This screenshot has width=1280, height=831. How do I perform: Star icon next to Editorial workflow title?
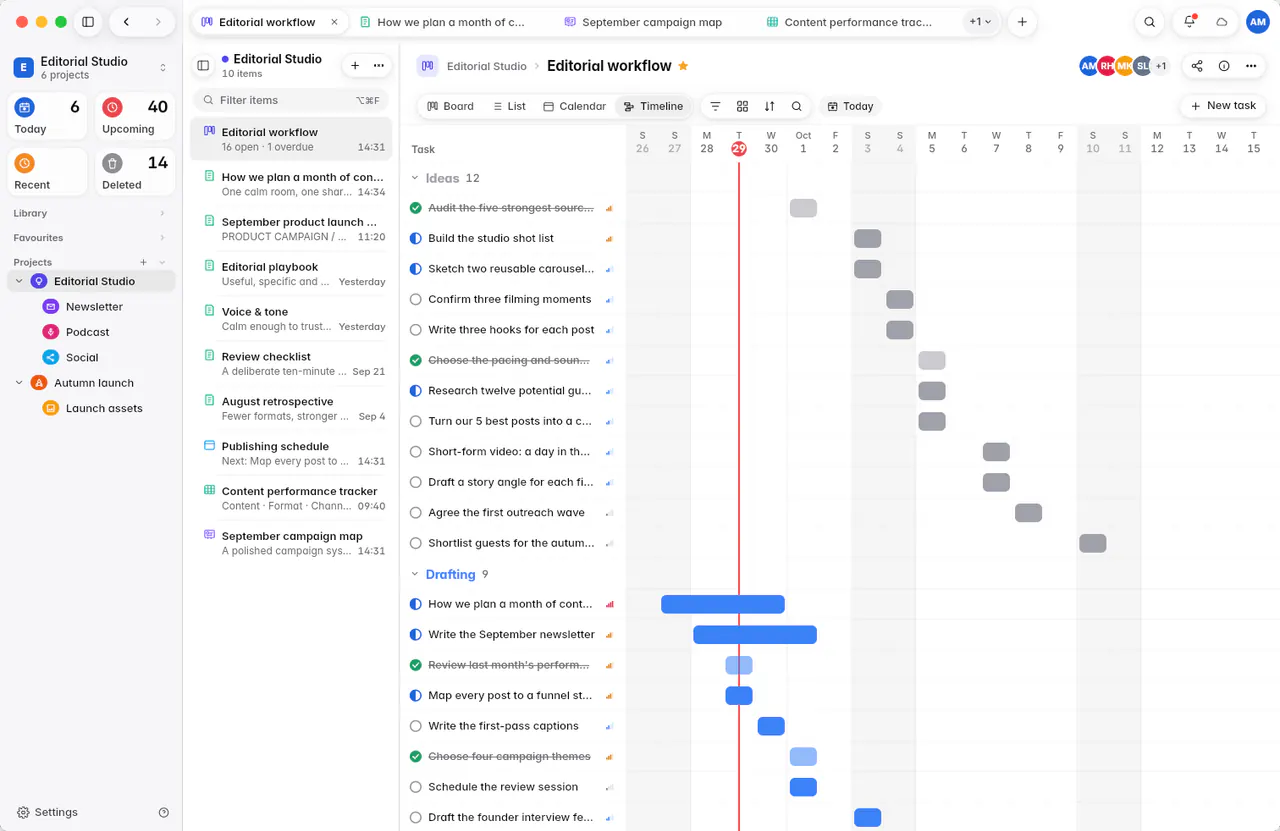point(683,66)
